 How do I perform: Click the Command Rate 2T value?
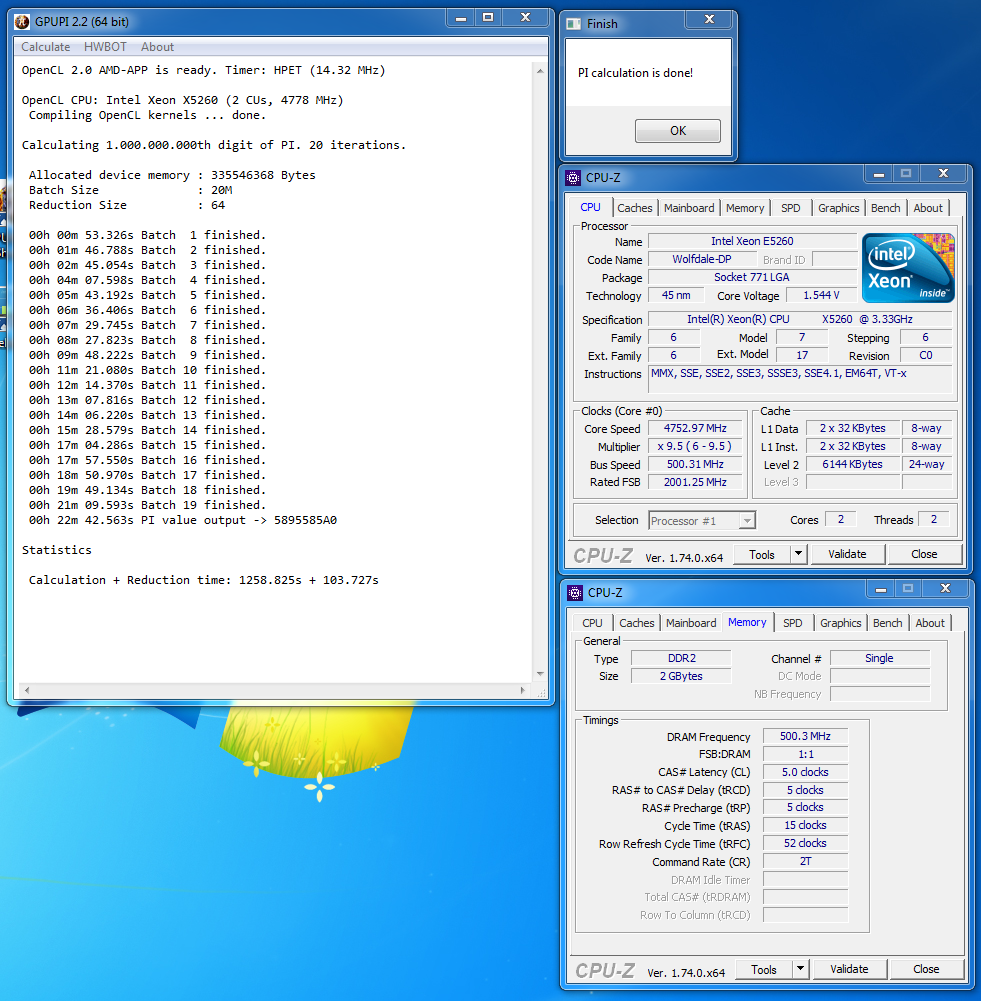[x=805, y=861]
